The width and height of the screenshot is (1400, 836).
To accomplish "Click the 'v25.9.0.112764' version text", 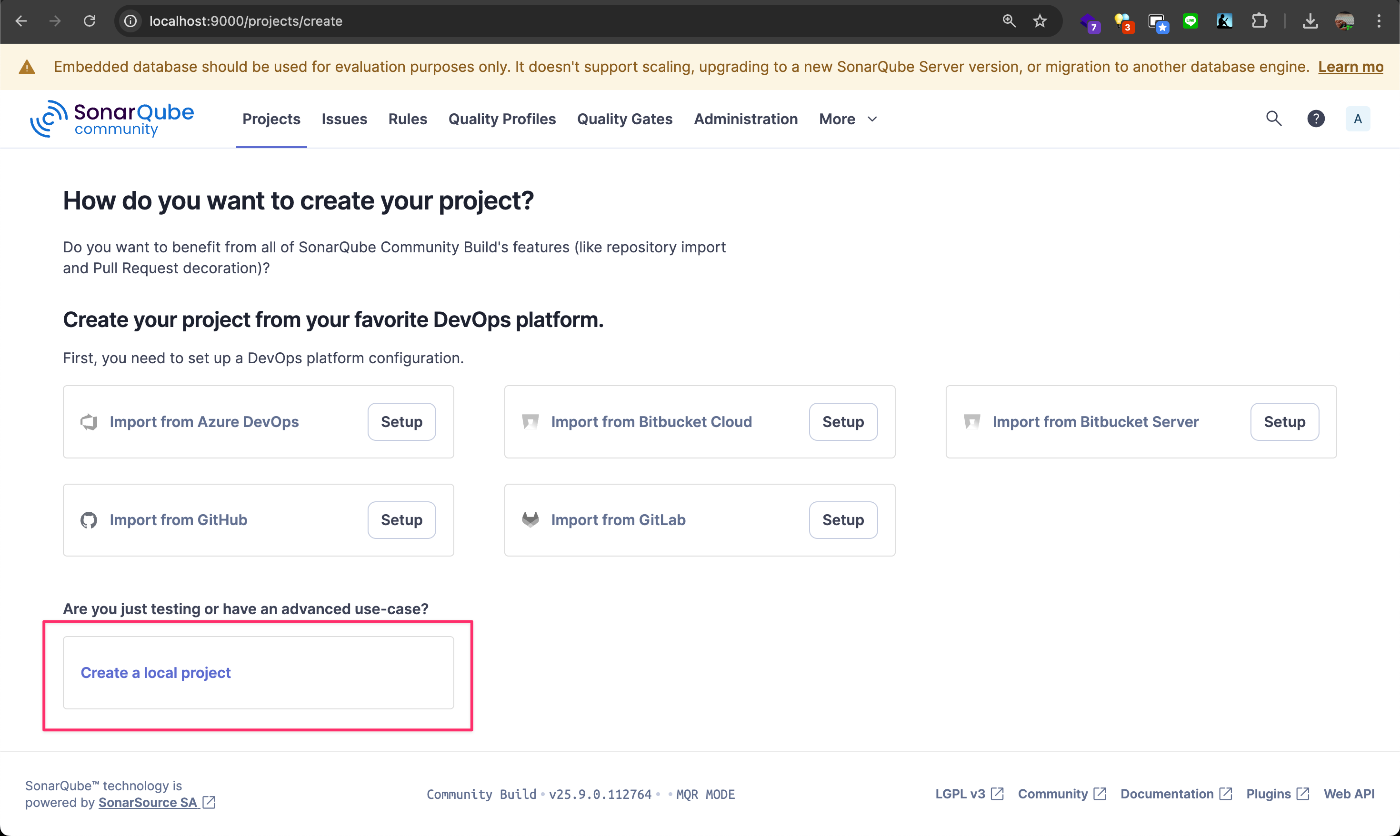I will [x=600, y=795].
